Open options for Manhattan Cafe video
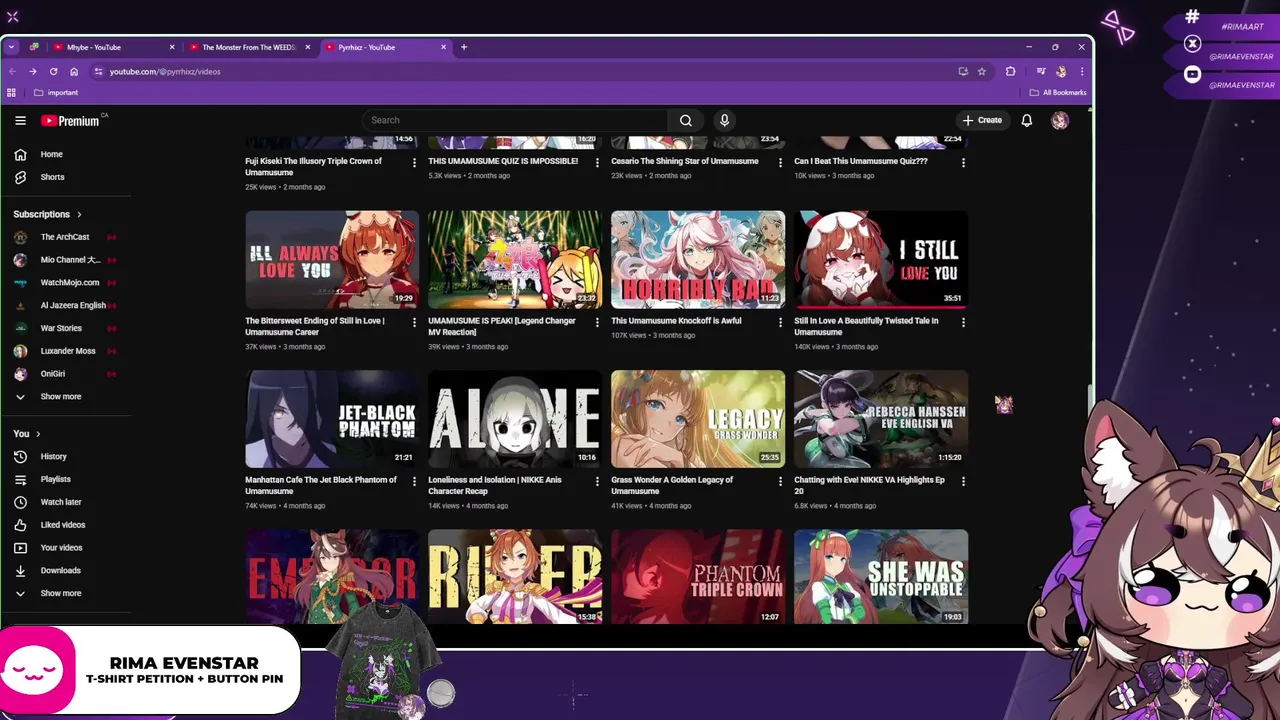 click(415, 481)
